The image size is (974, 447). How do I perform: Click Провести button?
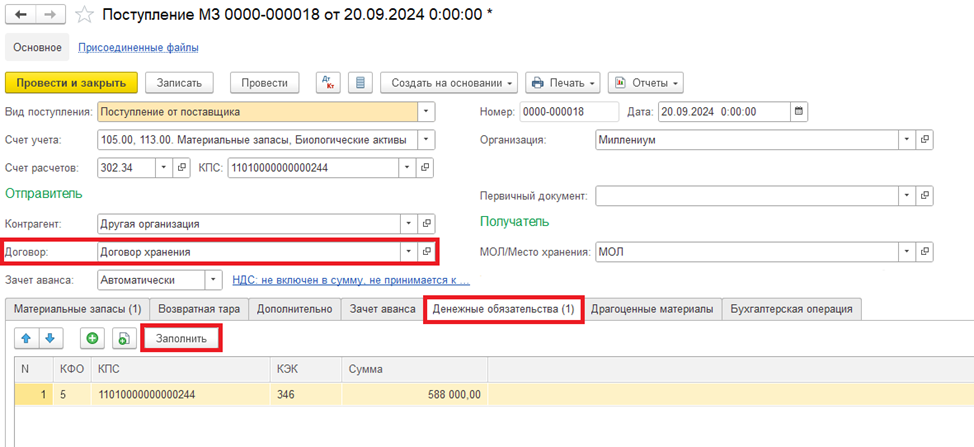(265, 83)
